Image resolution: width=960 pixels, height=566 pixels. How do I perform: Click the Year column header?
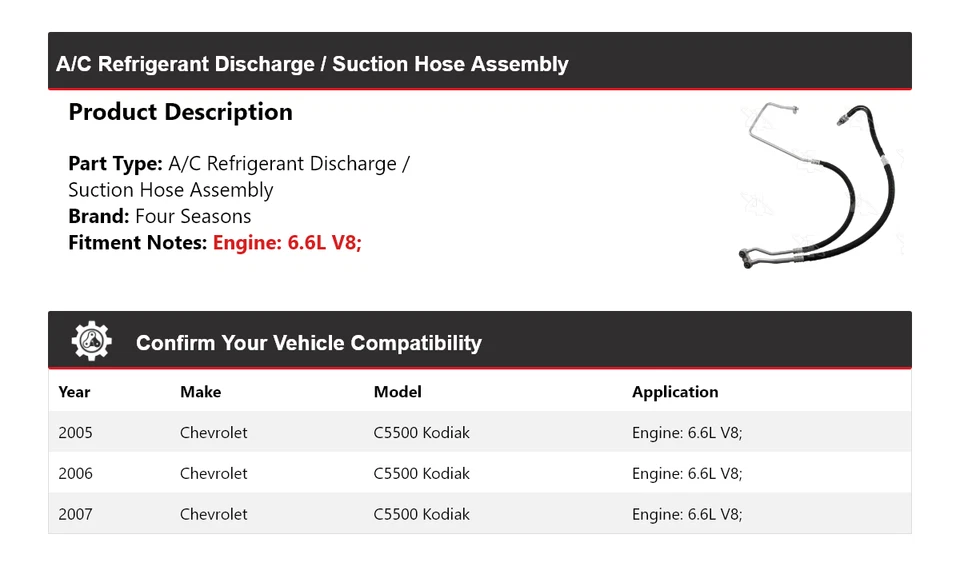(x=74, y=392)
